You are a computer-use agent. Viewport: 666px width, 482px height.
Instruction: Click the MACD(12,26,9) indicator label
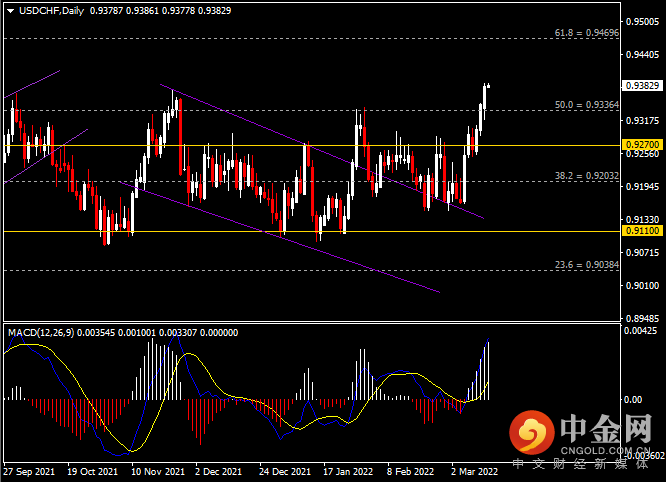(x=41, y=333)
